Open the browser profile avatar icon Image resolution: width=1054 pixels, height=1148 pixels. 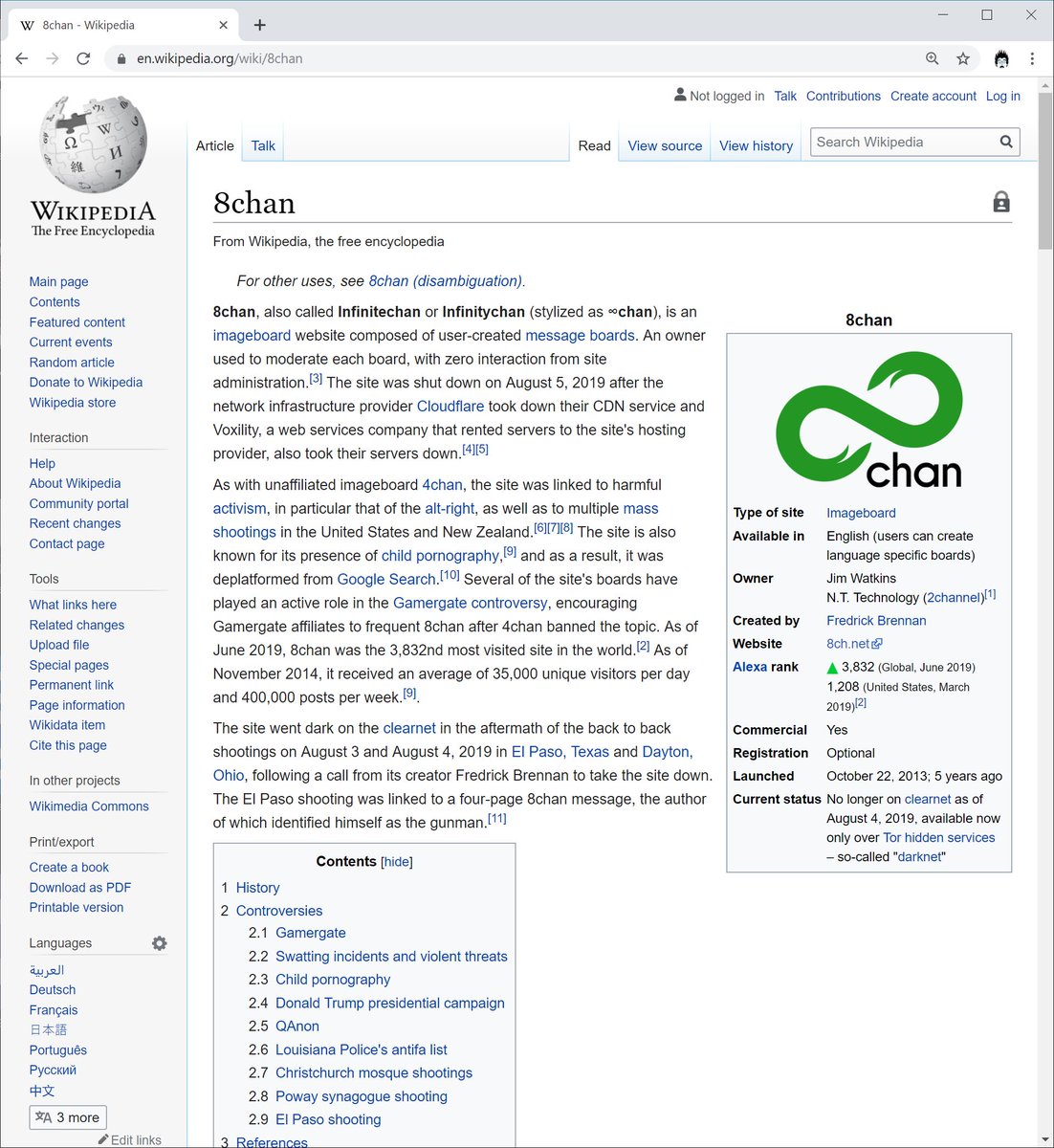point(1001,58)
